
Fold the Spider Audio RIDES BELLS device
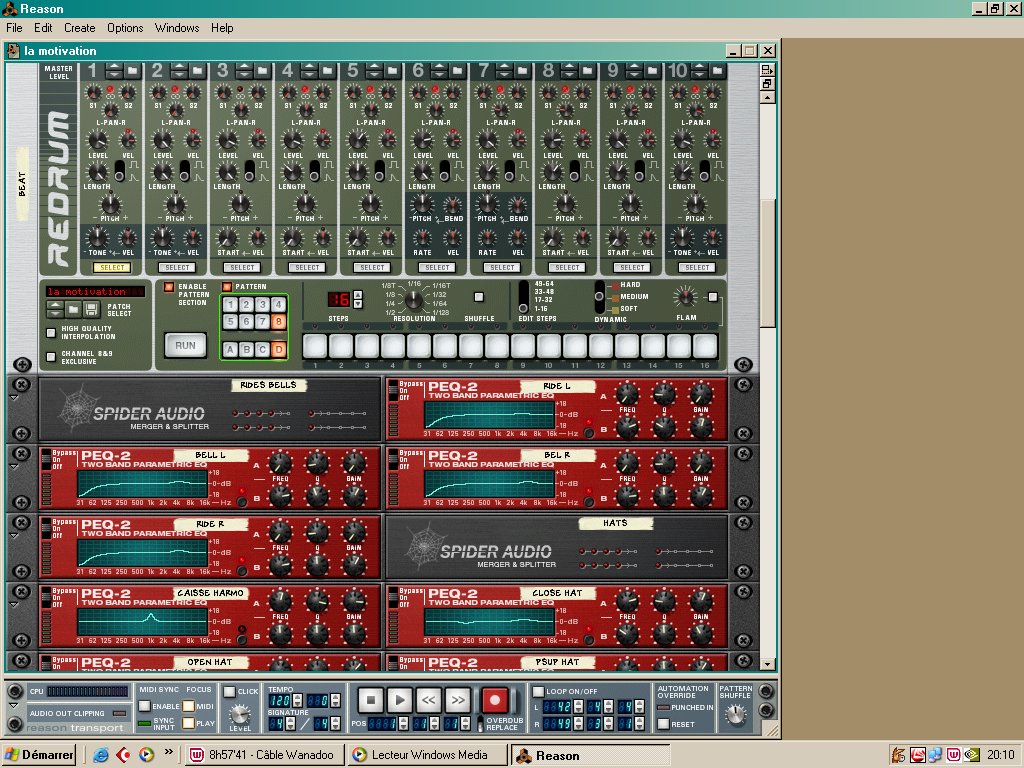14,397
